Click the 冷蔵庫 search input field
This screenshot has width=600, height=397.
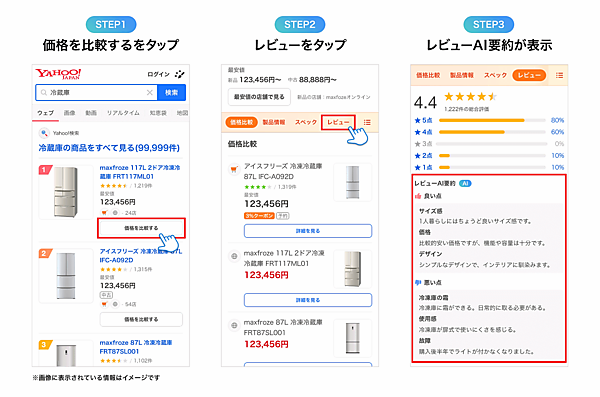click(x=96, y=93)
